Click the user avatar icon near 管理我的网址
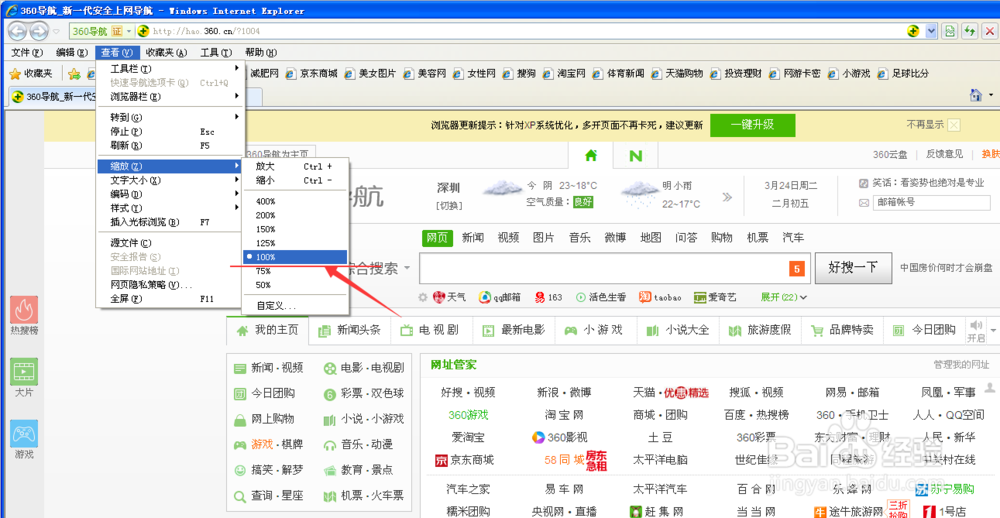Image resolution: width=1000 pixels, height=518 pixels. pos(989,387)
